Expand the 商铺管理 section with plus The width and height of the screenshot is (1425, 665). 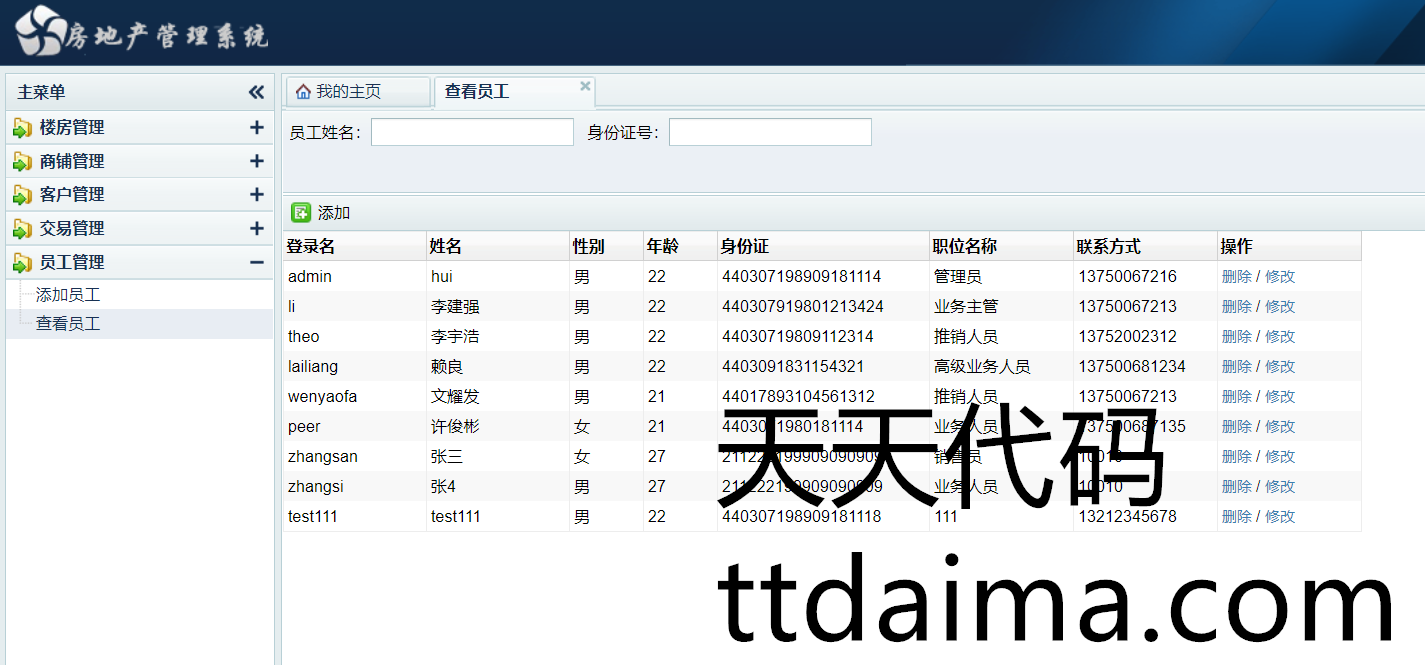[256, 161]
